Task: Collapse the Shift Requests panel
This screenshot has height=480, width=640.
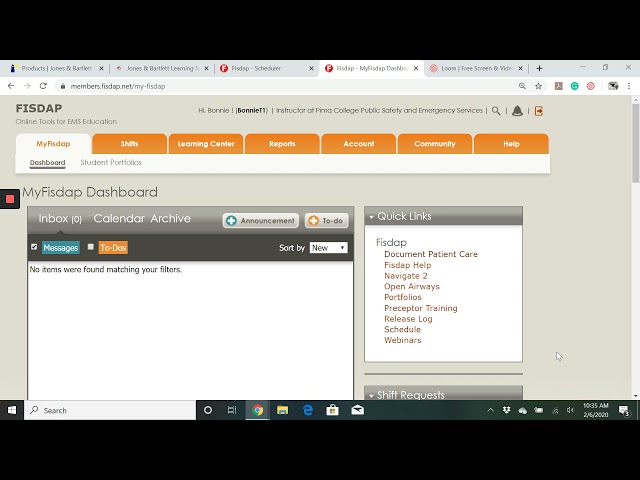Action: pyautogui.click(x=371, y=396)
